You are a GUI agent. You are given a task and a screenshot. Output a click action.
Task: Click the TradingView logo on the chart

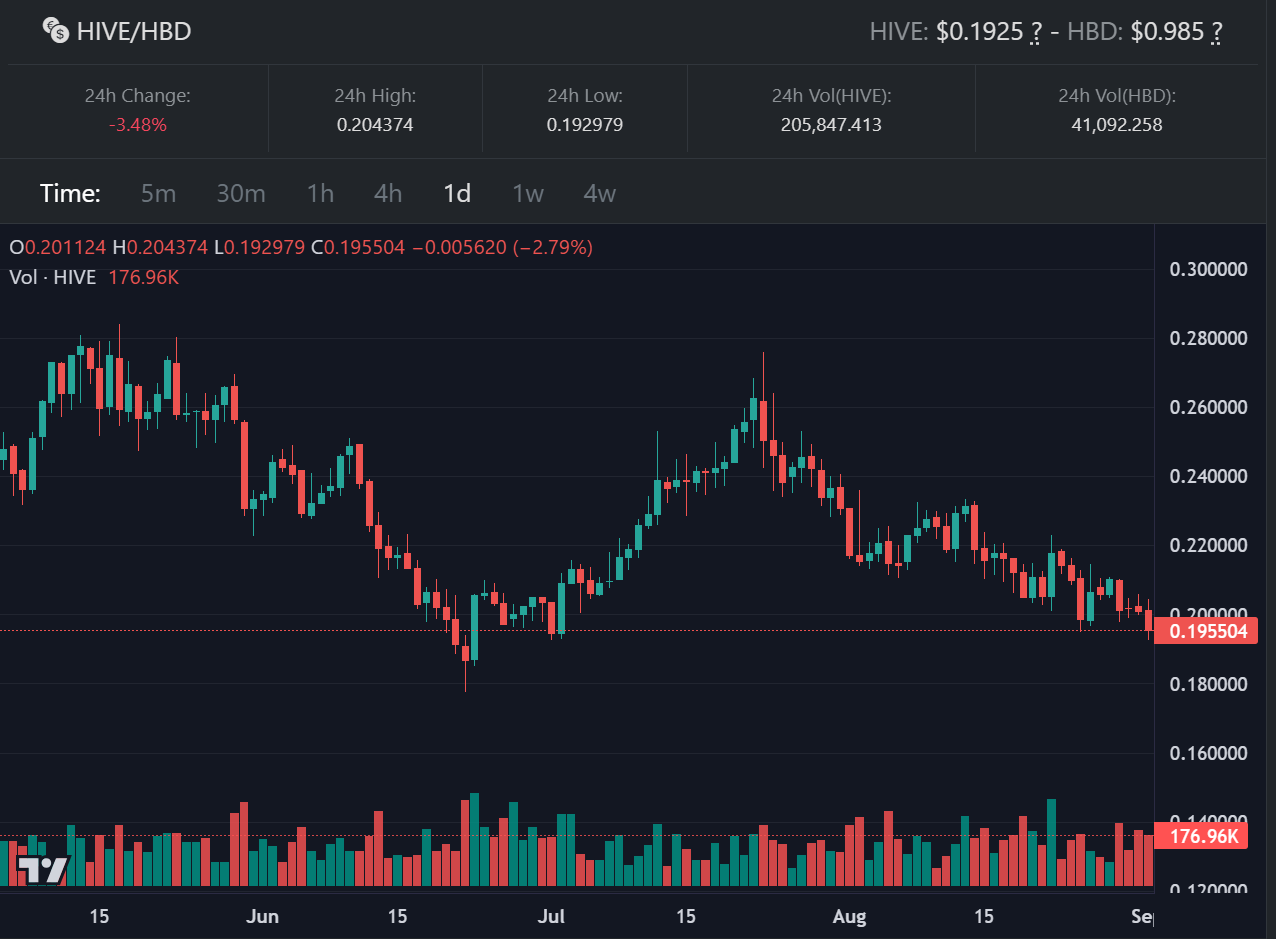point(43,869)
